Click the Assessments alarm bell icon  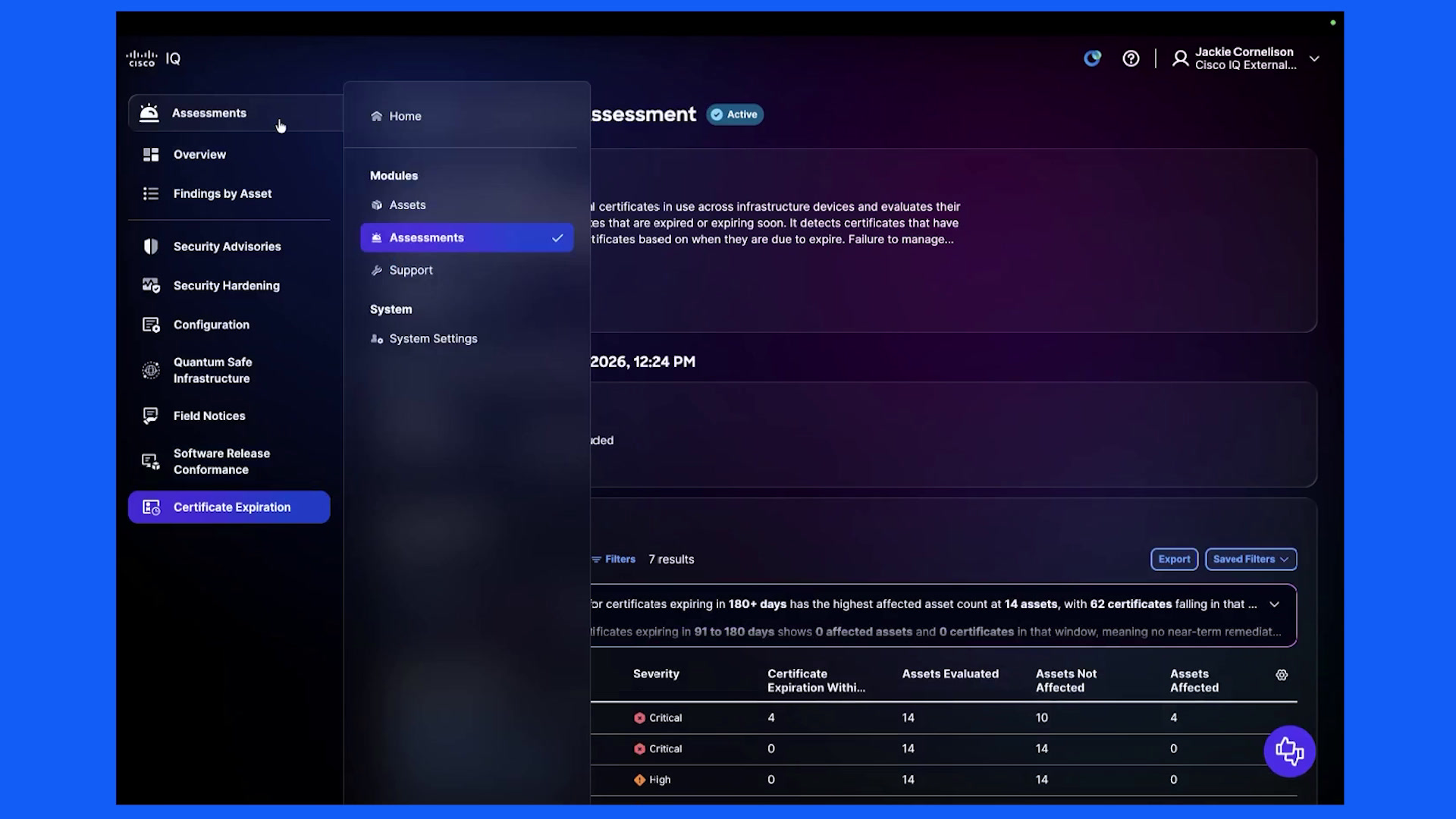(149, 113)
